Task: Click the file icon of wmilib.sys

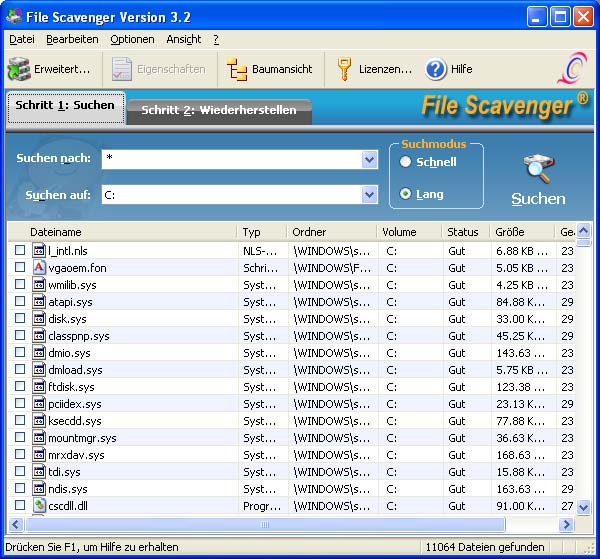Action: click(39, 285)
